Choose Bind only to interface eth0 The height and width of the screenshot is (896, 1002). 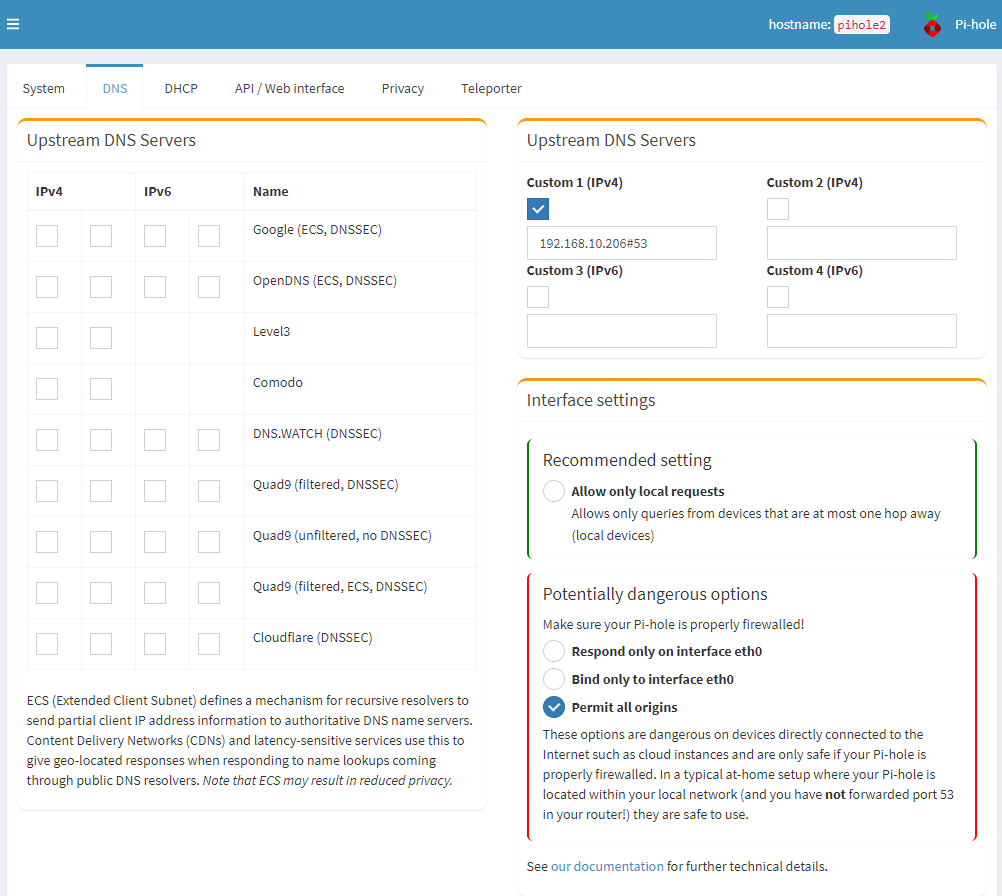554,679
